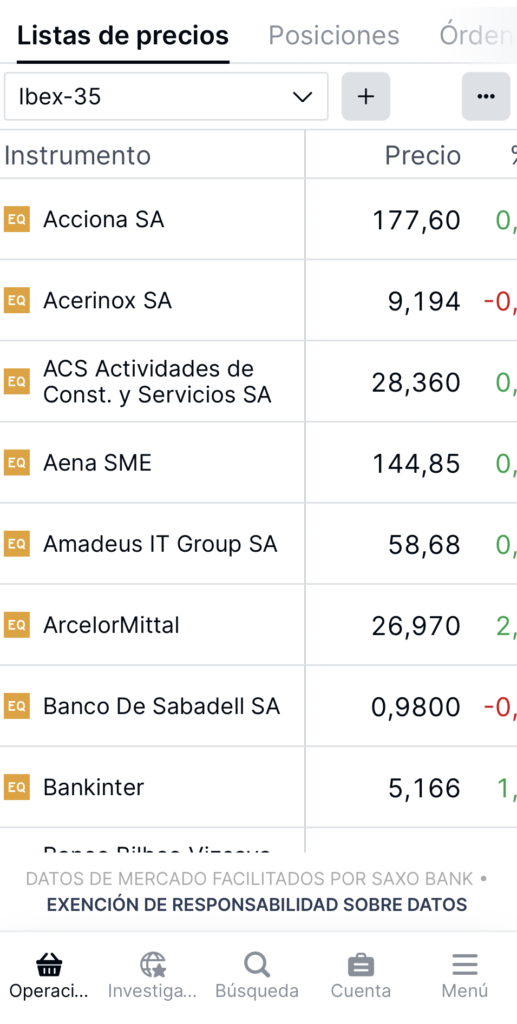Click the Aena SME price 144,85
The image size is (517, 1024).
416,464
